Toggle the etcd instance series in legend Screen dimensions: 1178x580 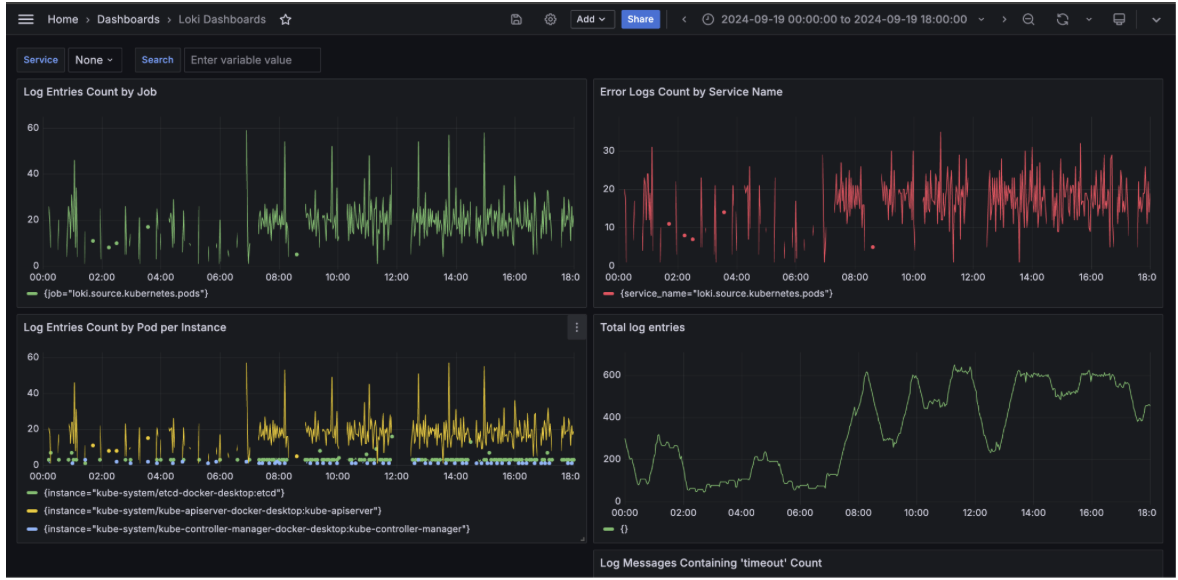[160, 493]
